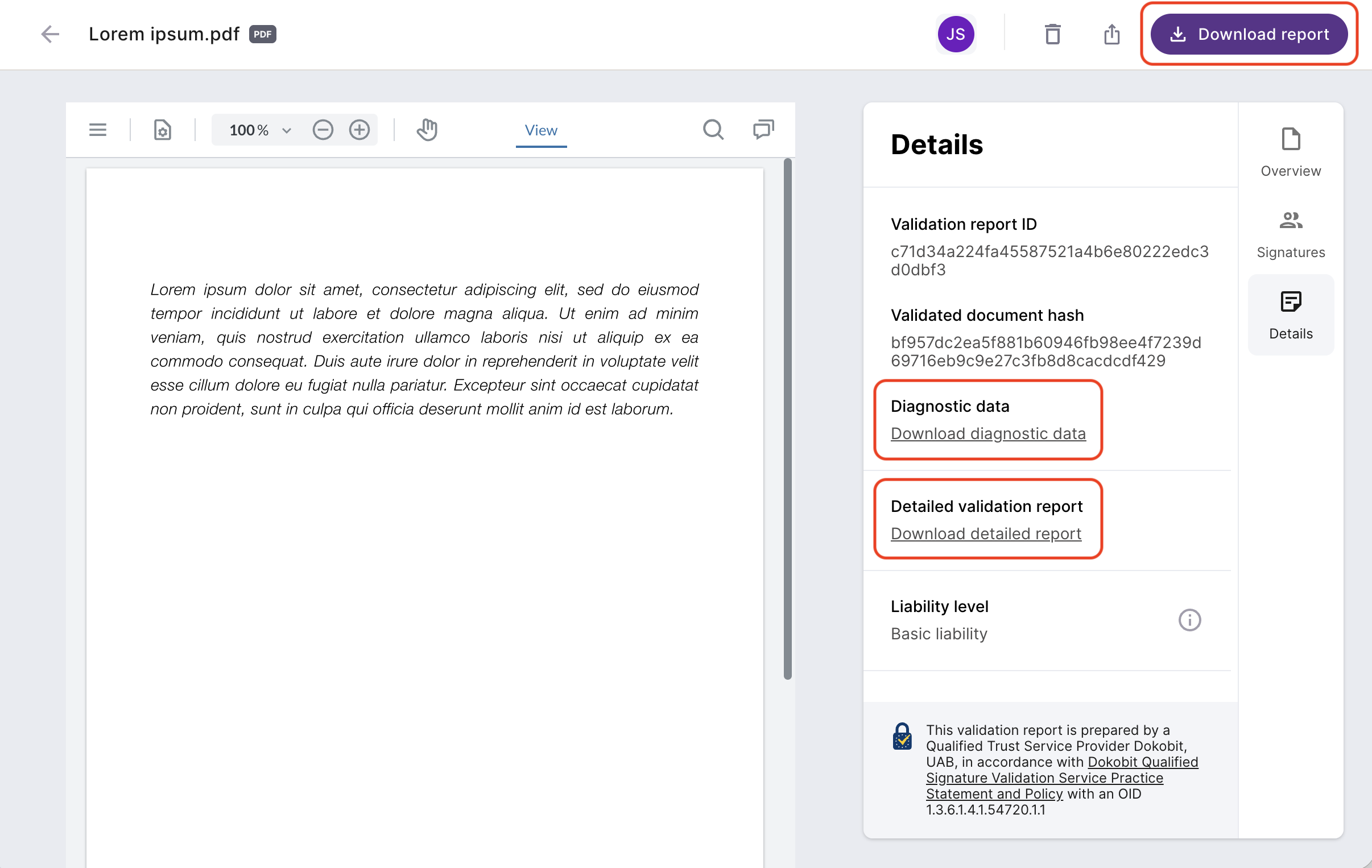Zoom out with the minus icon
Image resolution: width=1372 pixels, height=868 pixels.
(x=323, y=130)
